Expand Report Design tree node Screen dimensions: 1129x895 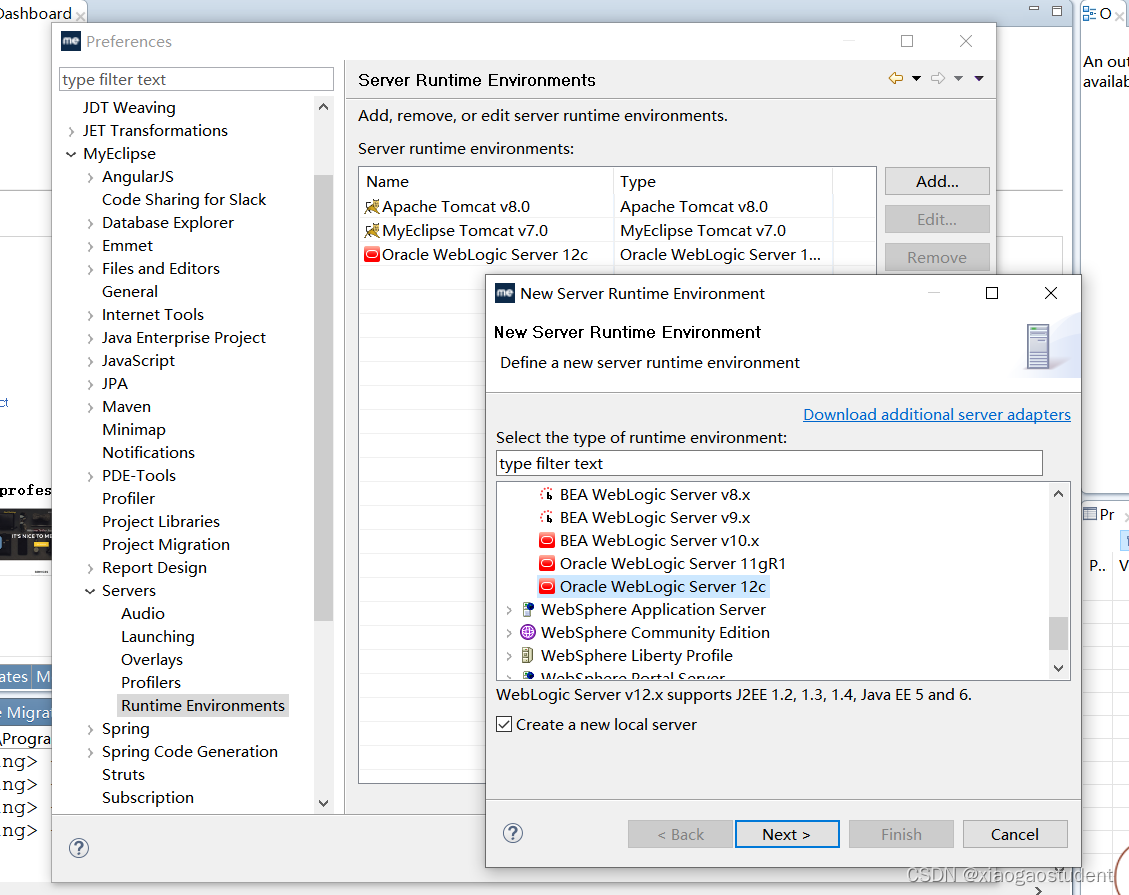pyautogui.click(x=90, y=568)
